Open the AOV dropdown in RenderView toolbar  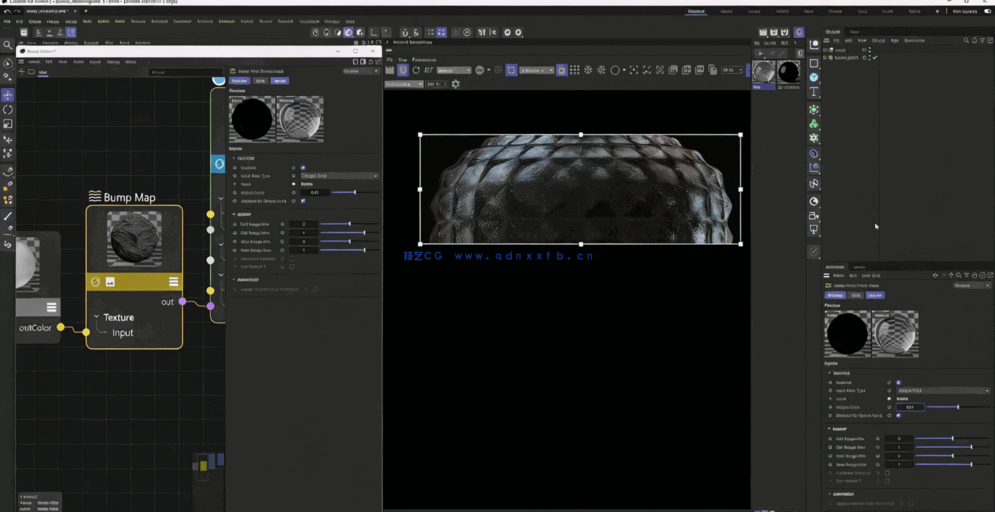coord(453,70)
